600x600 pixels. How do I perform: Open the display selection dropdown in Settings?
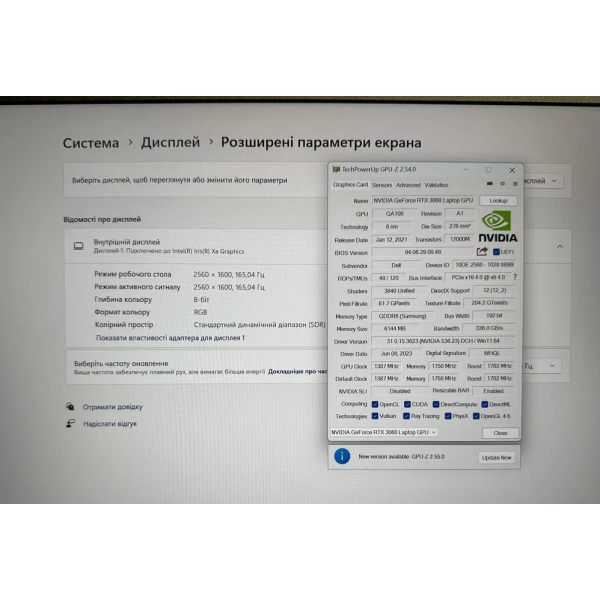542,181
